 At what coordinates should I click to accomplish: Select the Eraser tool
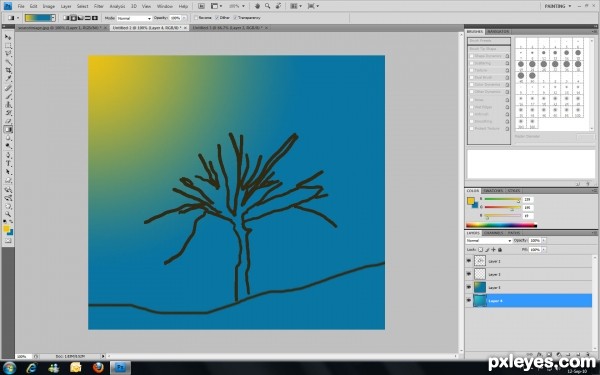8,121
